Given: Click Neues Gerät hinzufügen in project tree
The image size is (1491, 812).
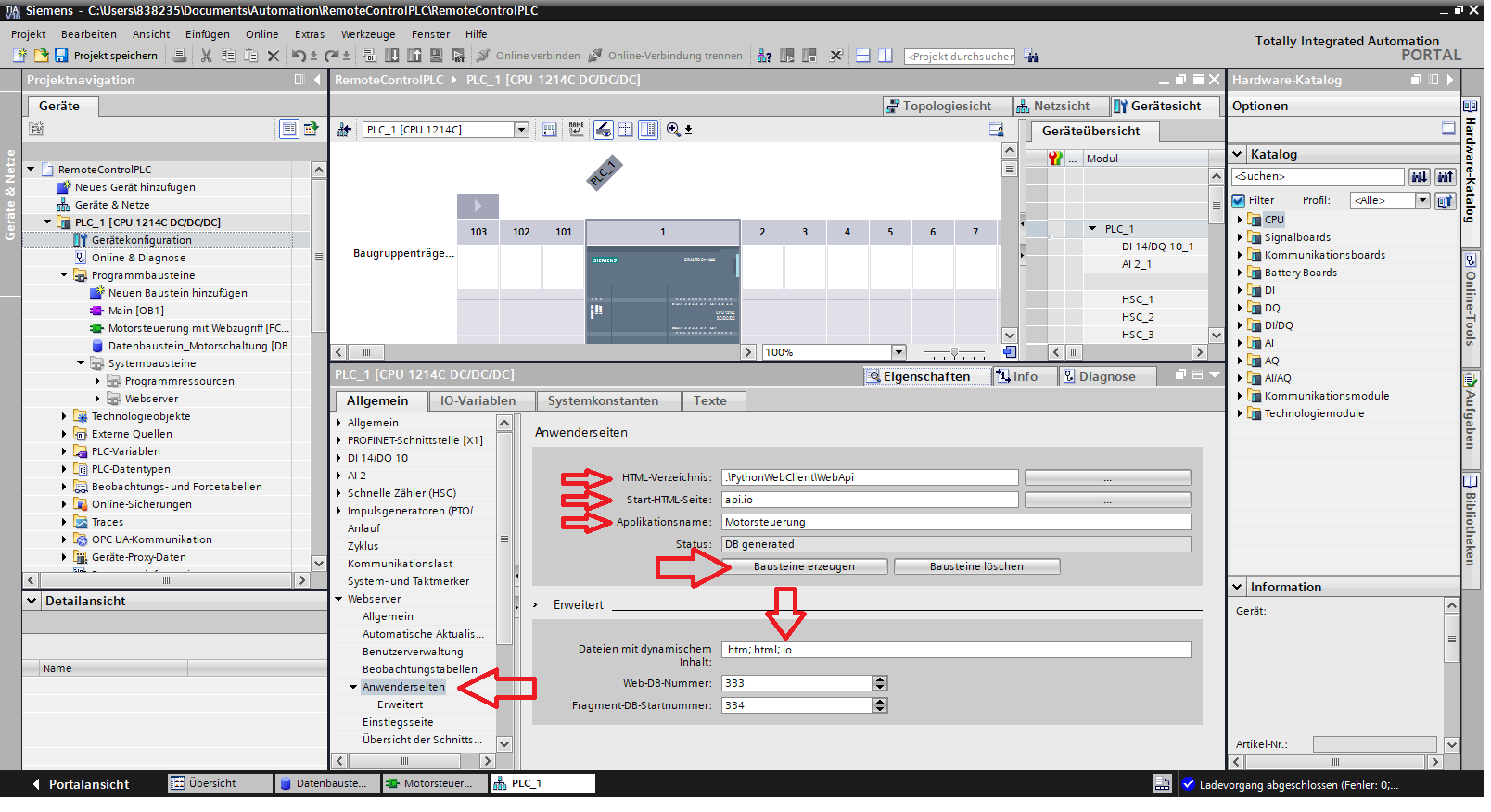Looking at the screenshot, I should (134, 187).
